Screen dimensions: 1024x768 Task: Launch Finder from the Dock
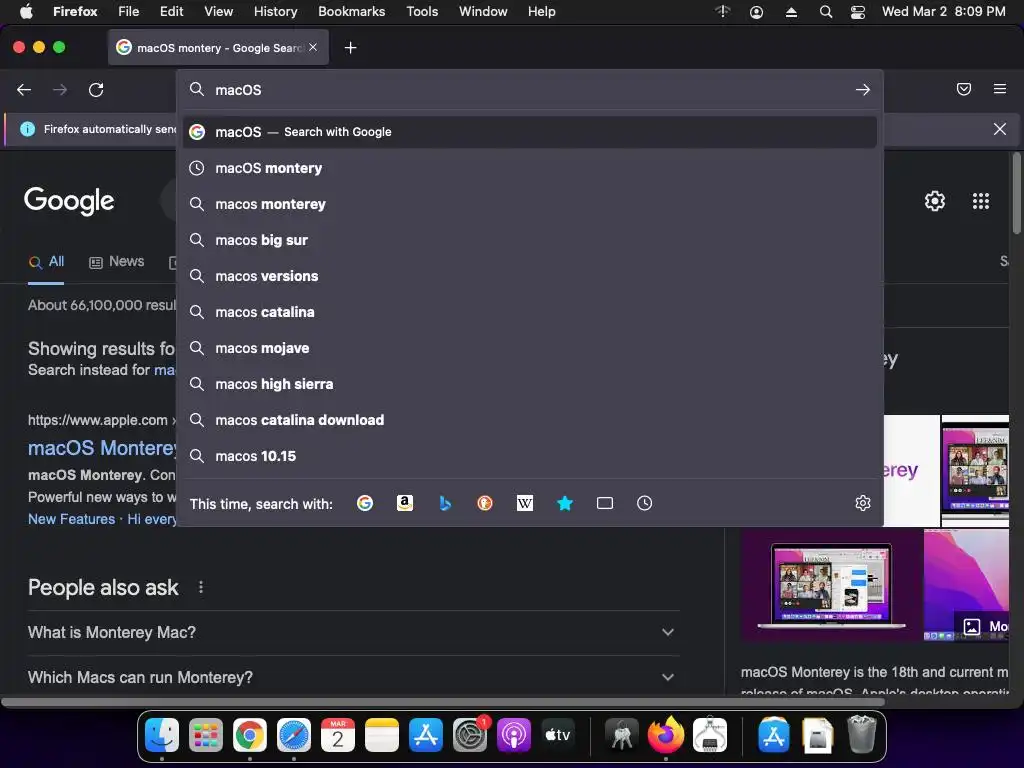click(x=162, y=735)
